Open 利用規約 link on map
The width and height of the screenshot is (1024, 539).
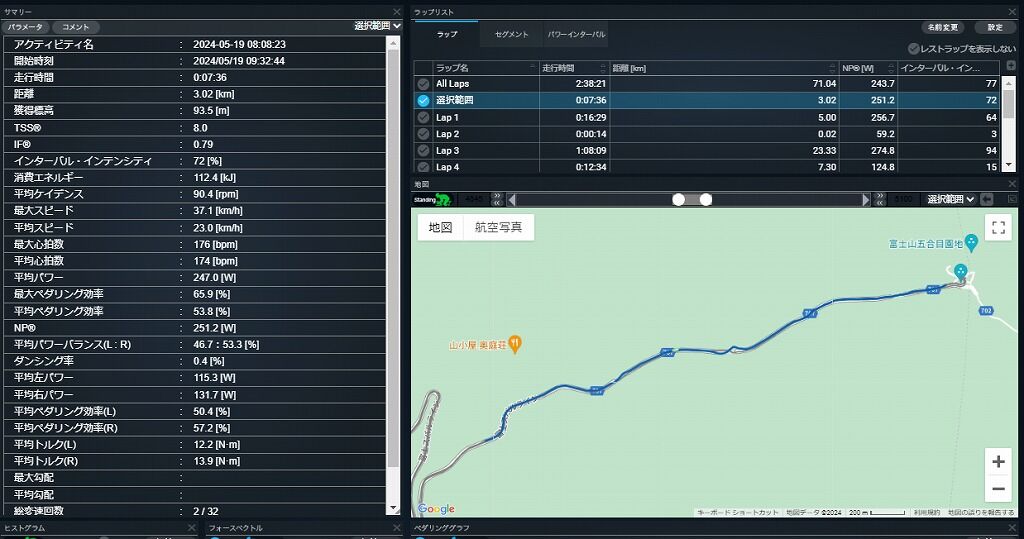pyautogui.click(x=926, y=513)
